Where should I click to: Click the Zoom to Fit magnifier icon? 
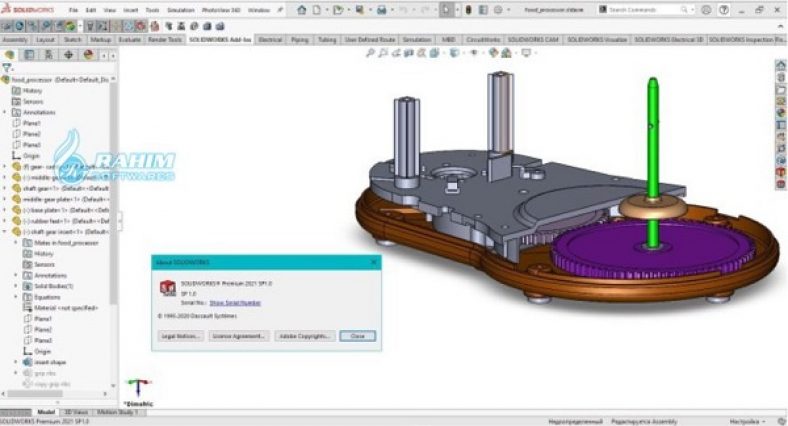[370, 51]
